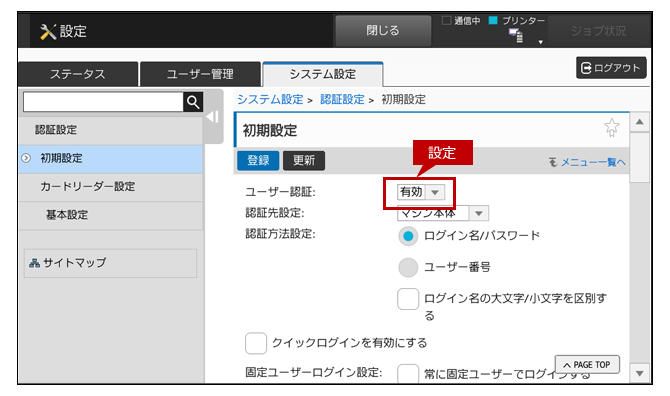Viewport: 670px width, 396px height.
Task: Enable クイックログインを有効にする checkbox
Action: [x=256, y=343]
